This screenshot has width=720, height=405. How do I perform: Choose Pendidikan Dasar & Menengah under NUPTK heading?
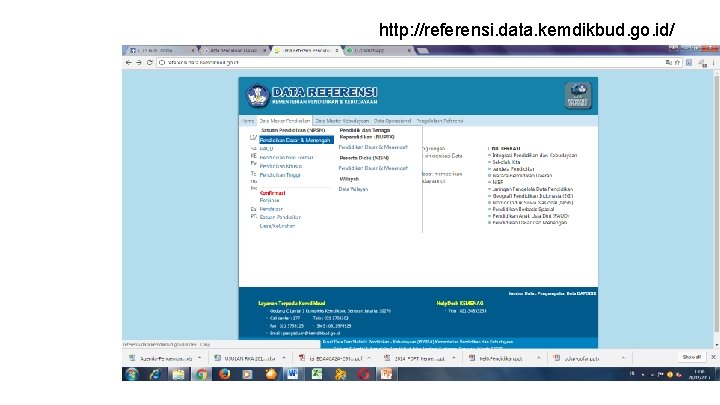373,147
